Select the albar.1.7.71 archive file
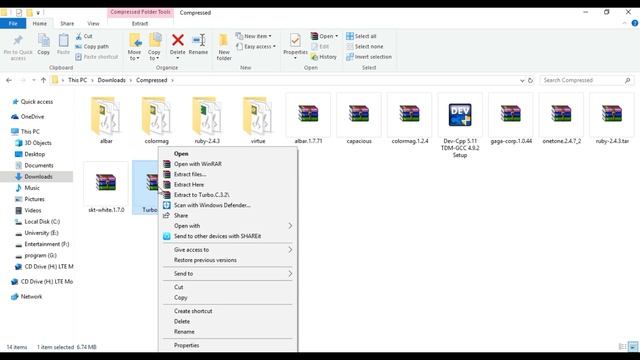This screenshot has height=360, width=640. point(308,118)
